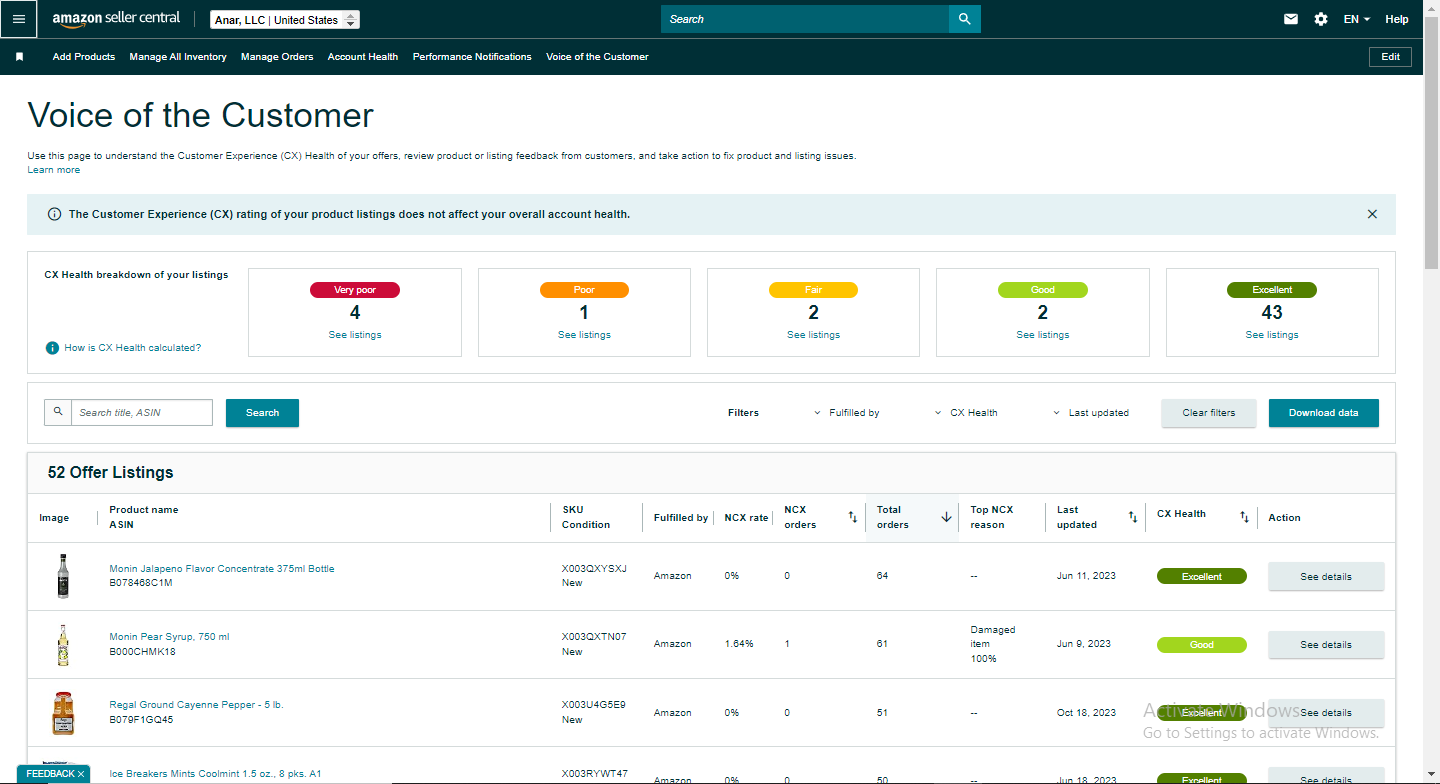Screen dimensions: 1440x784
Task: Open the EN language dropdown
Action: click(1356, 19)
